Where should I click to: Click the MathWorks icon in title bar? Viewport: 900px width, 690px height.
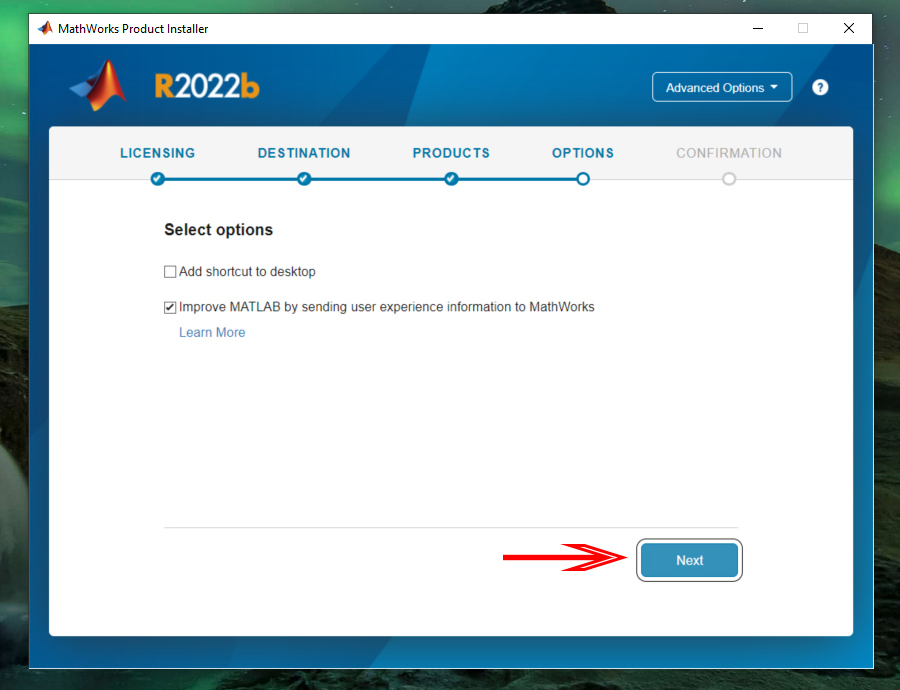(45, 28)
